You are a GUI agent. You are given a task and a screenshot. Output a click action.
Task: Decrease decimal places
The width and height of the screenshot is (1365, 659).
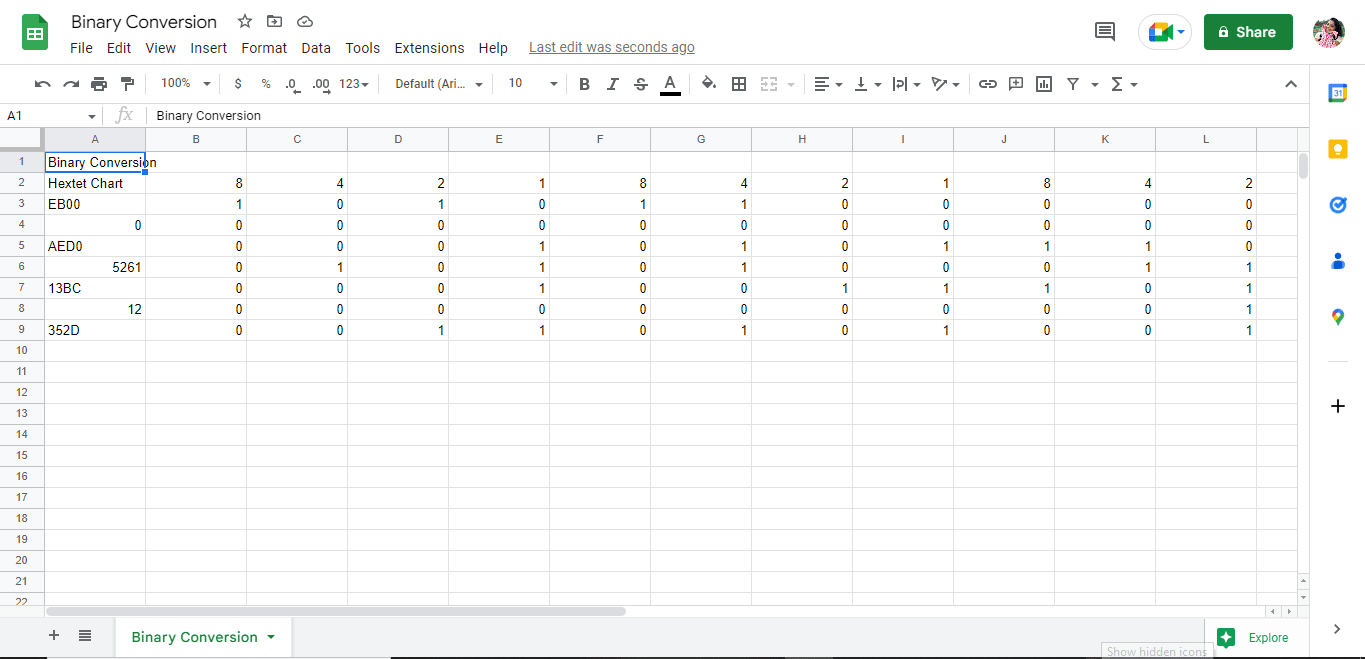pyautogui.click(x=291, y=84)
